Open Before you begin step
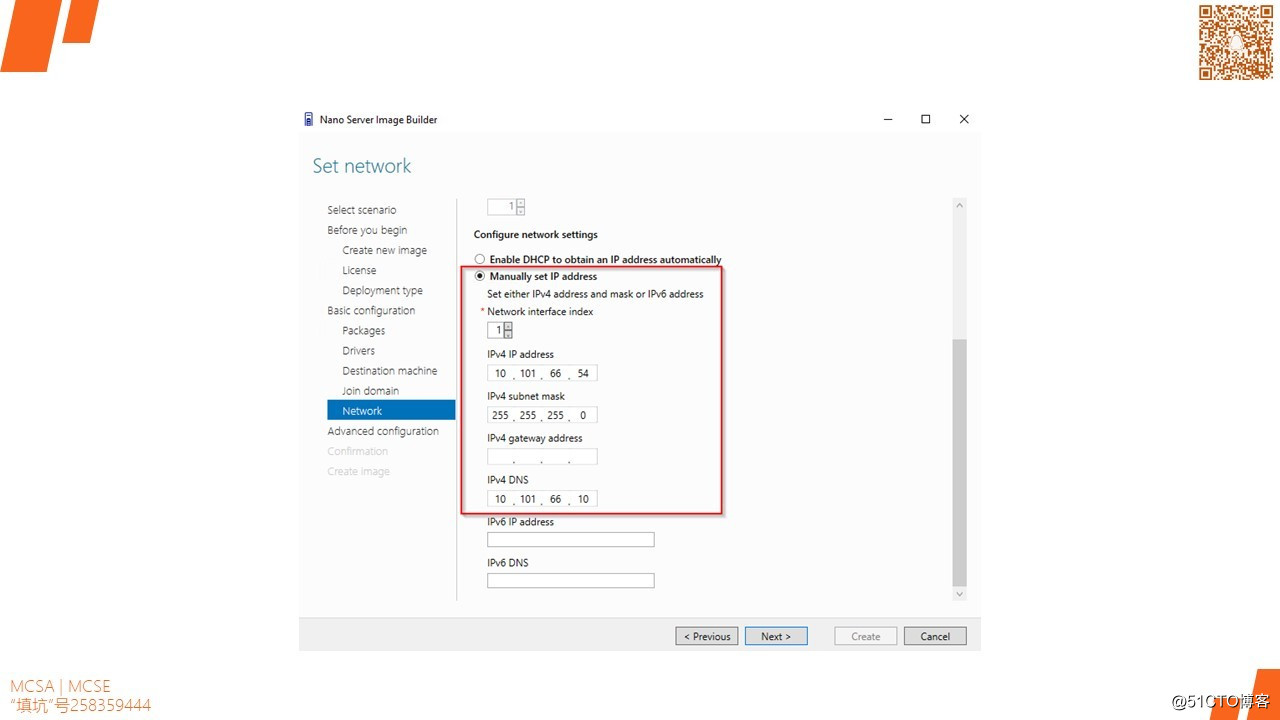Viewport: 1280px width, 720px height. 367,230
